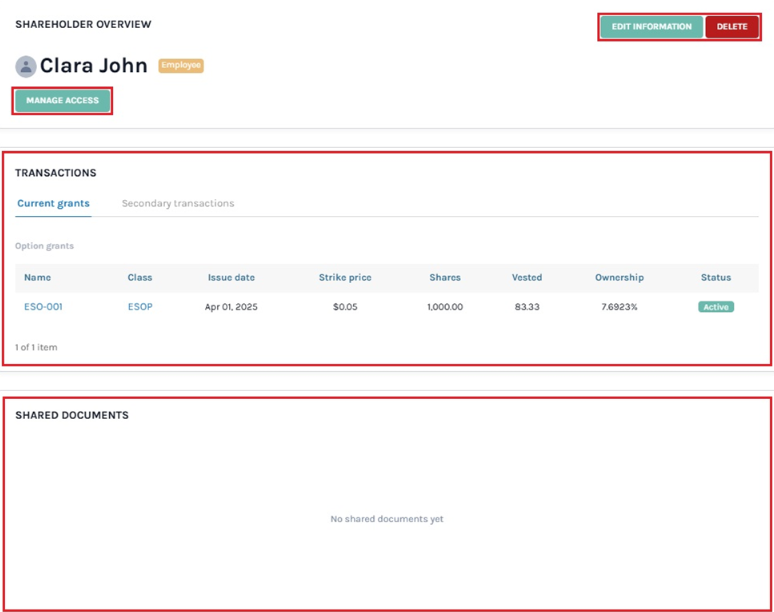The image size is (774, 612).
Task: Sort by the Ownership column header
Action: click(x=619, y=277)
